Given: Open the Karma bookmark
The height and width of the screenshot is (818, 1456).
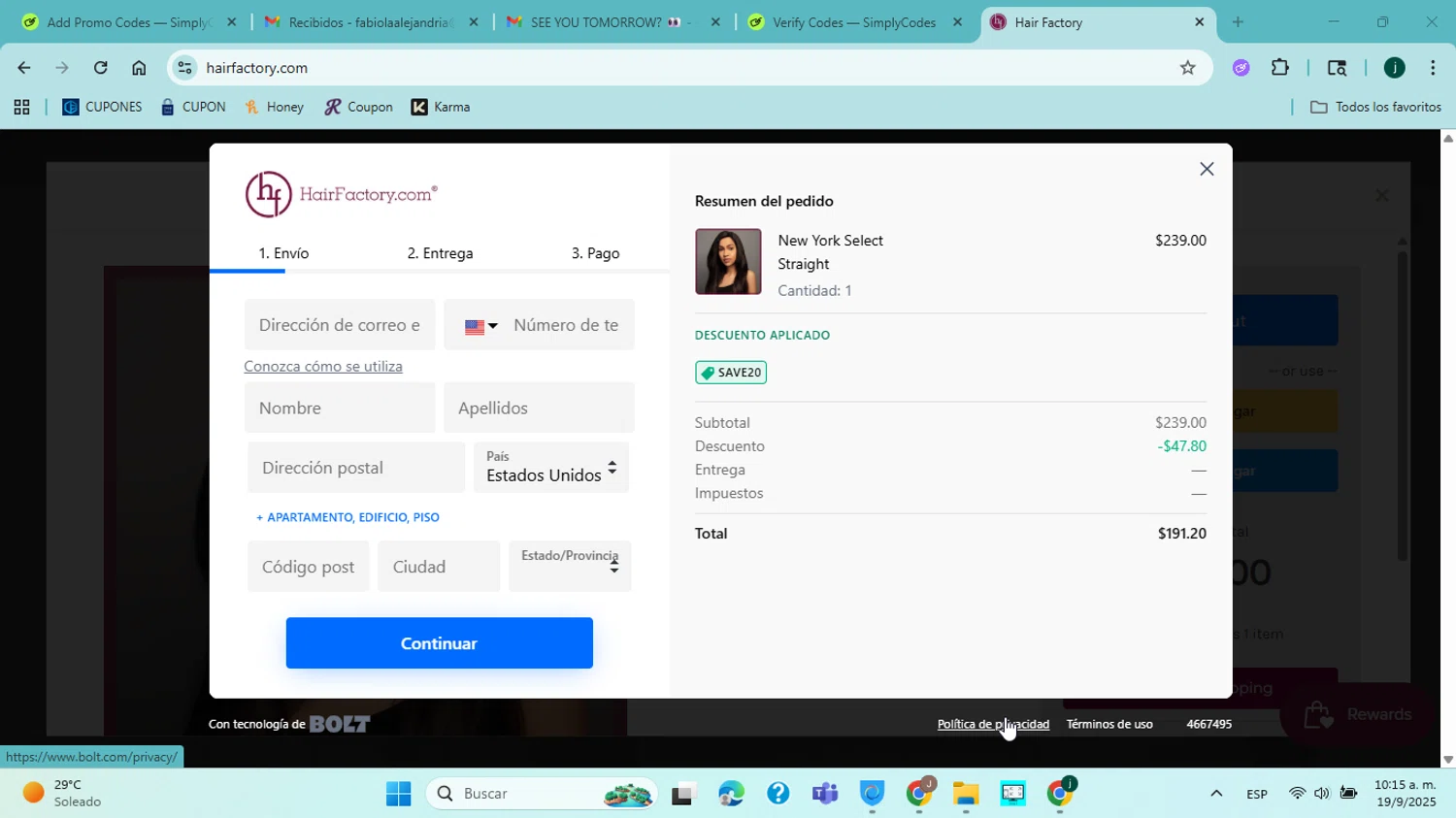Looking at the screenshot, I should pyautogui.click(x=441, y=108).
